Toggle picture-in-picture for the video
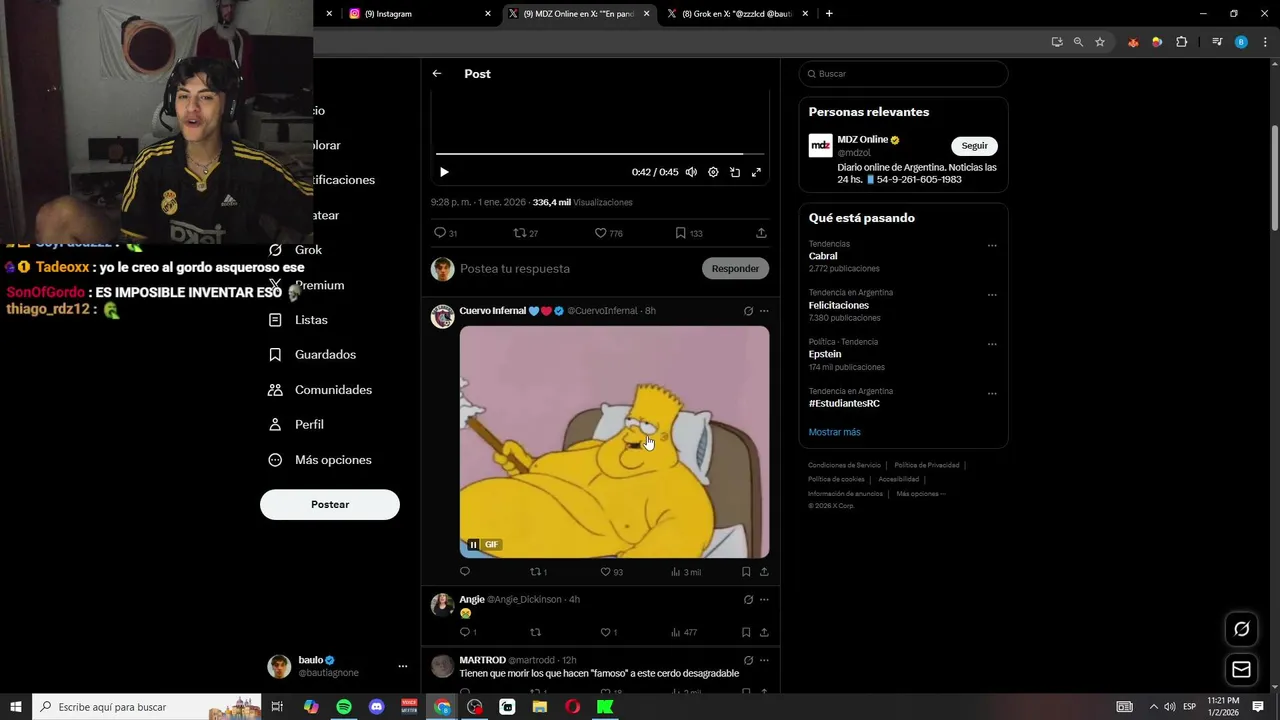 pos(735,172)
